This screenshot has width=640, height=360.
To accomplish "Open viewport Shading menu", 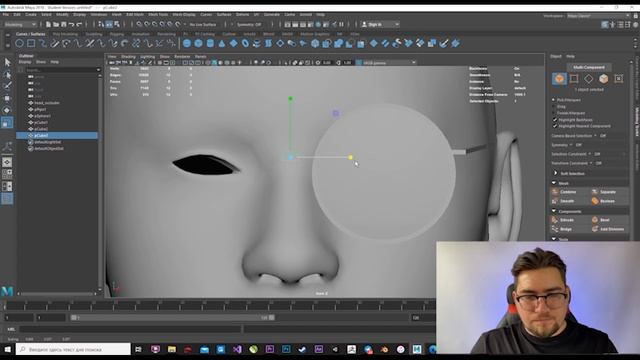I will point(128,57).
